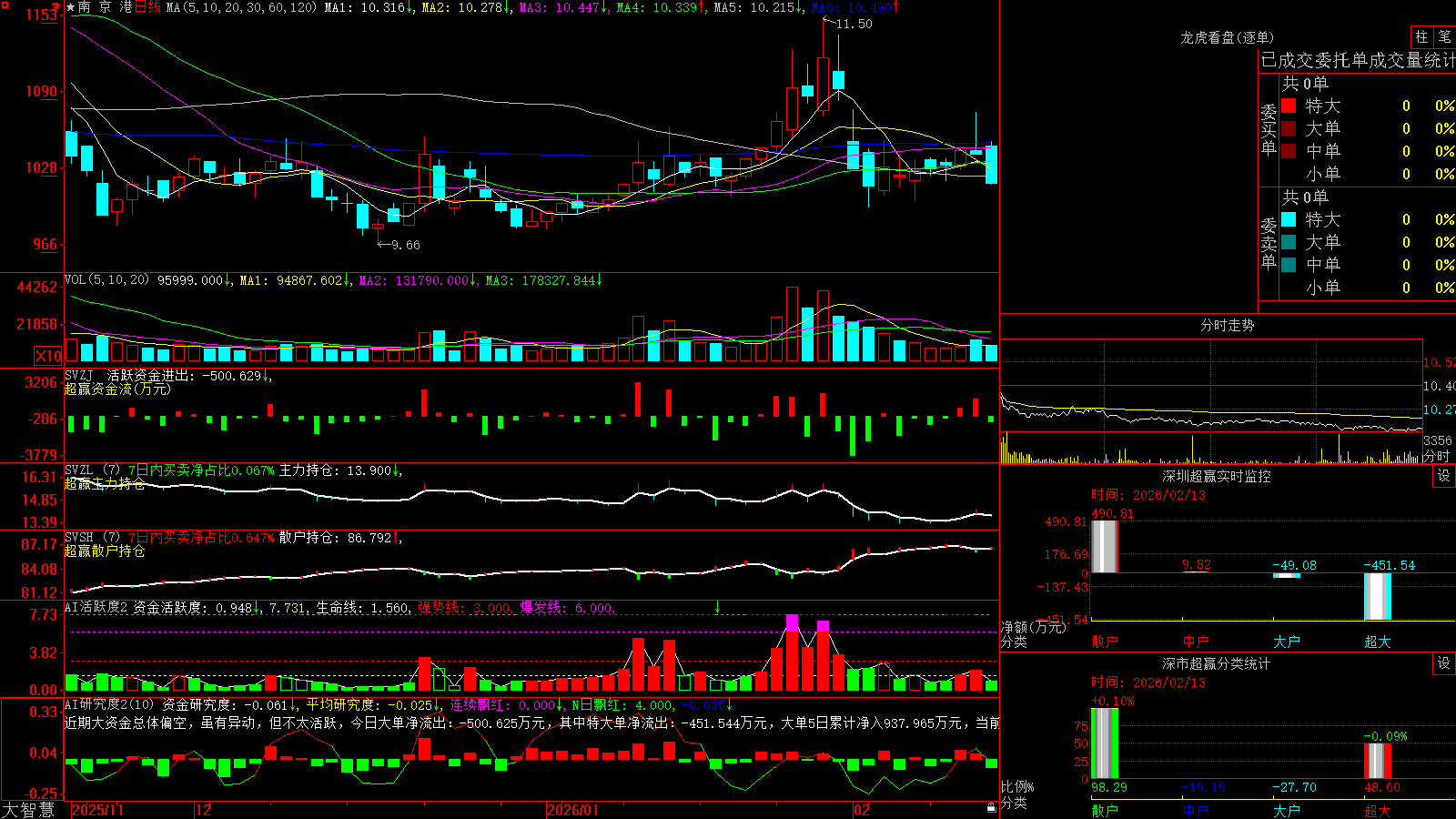Click cyan 特大 sell-order color swatch

(x=1289, y=219)
